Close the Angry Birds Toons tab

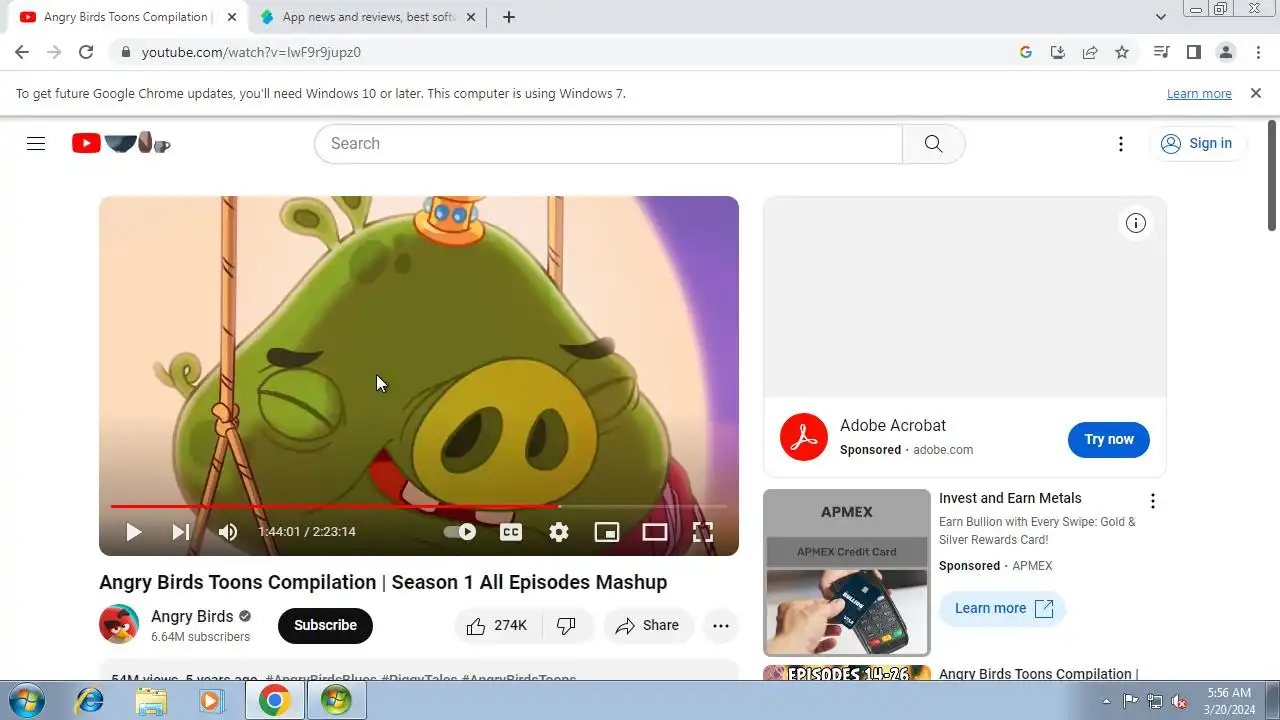232,17
